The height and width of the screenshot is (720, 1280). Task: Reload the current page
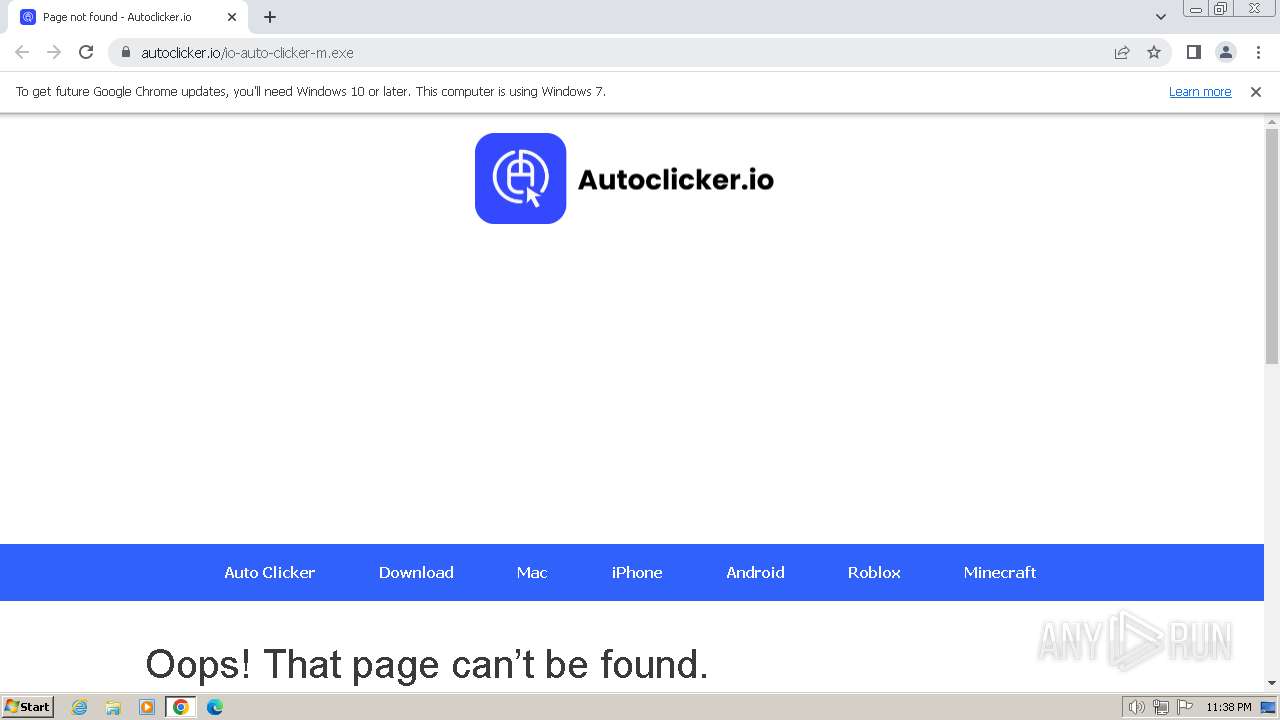tap(86, 52)
